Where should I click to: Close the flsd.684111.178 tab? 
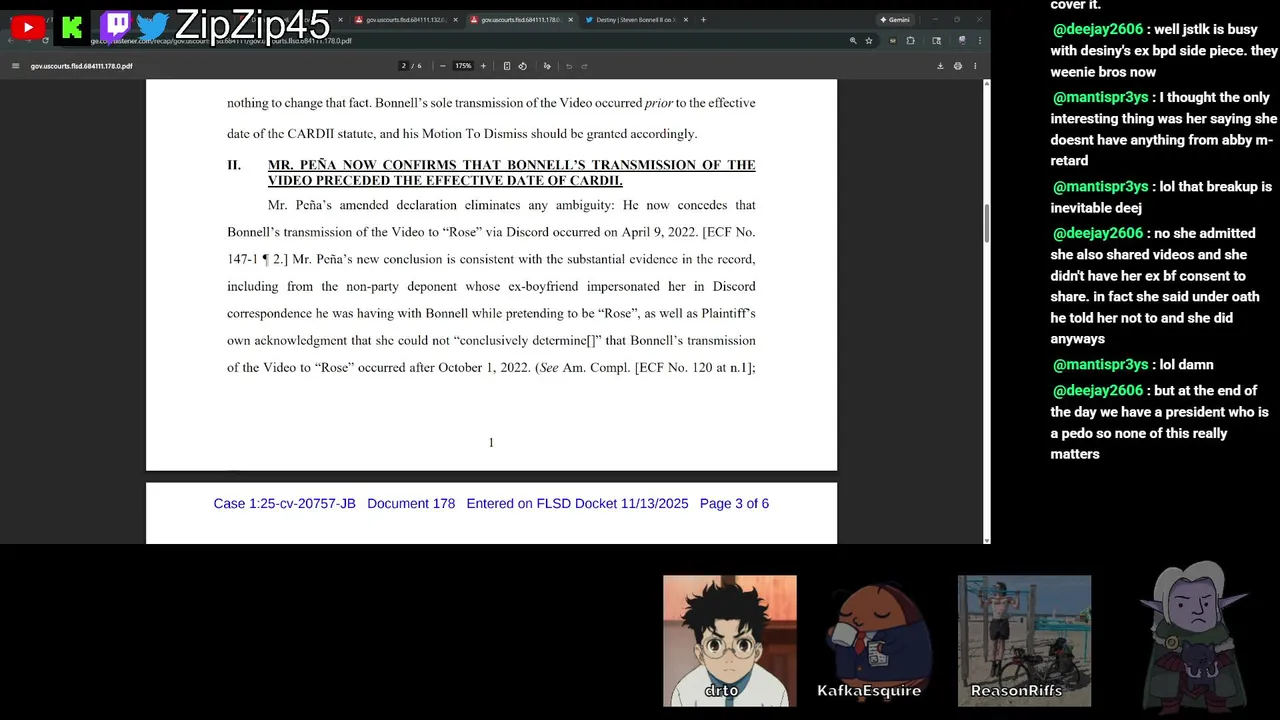click(571, 20)
